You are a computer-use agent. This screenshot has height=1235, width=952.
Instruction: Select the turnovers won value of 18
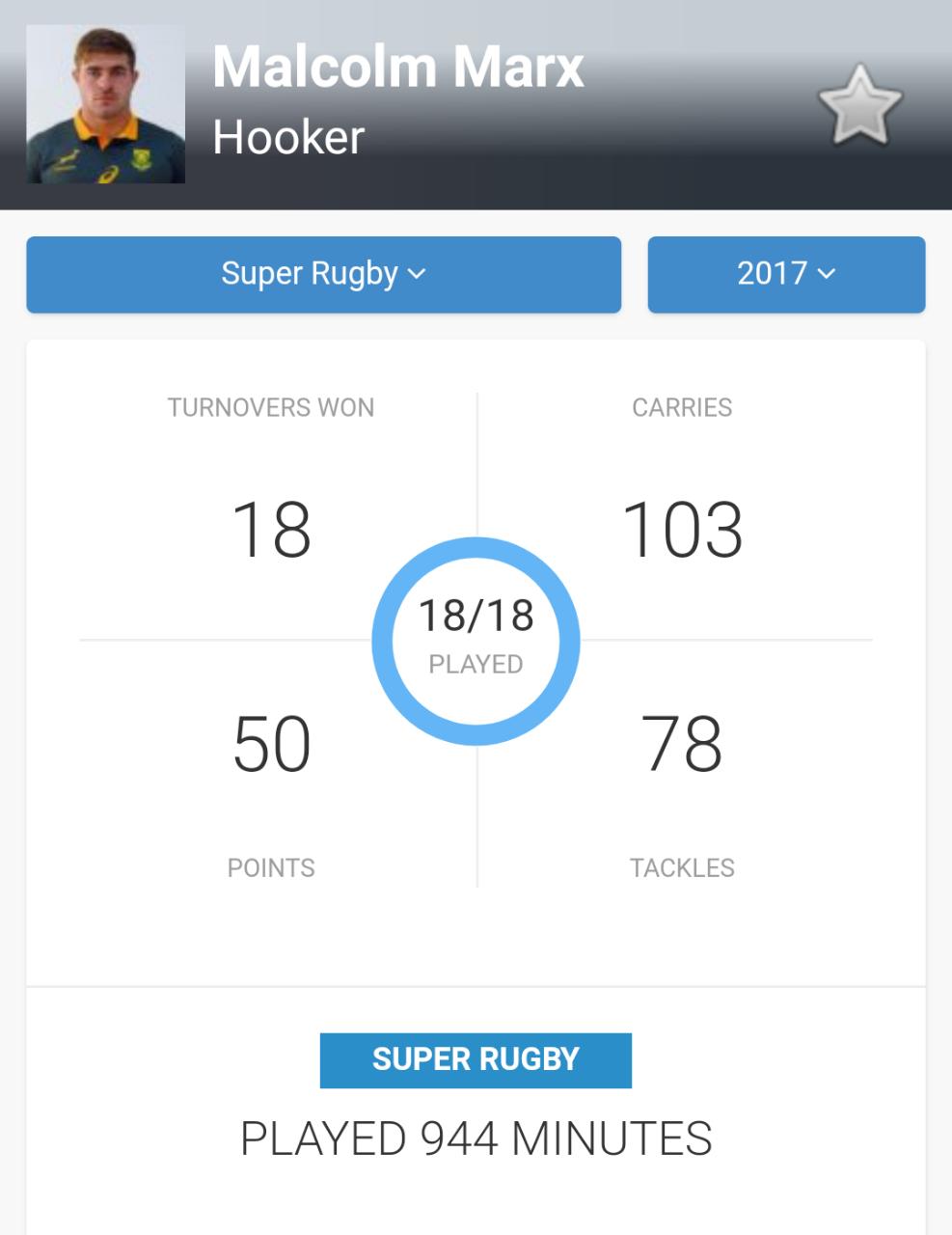271,530
